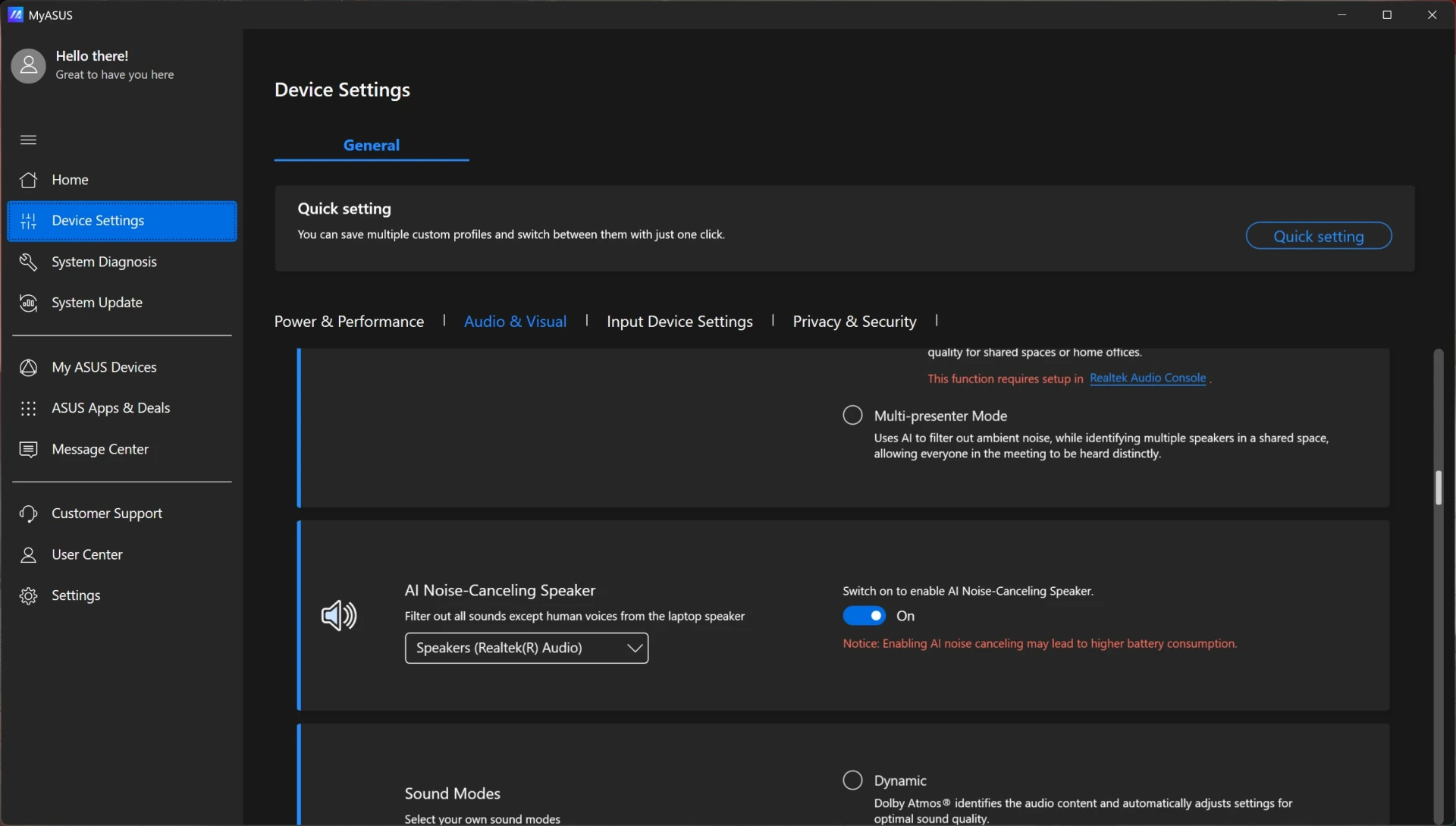
Task: Switch to Privacy & Security section
Action: pyautogui.click(x=855, y=322)
